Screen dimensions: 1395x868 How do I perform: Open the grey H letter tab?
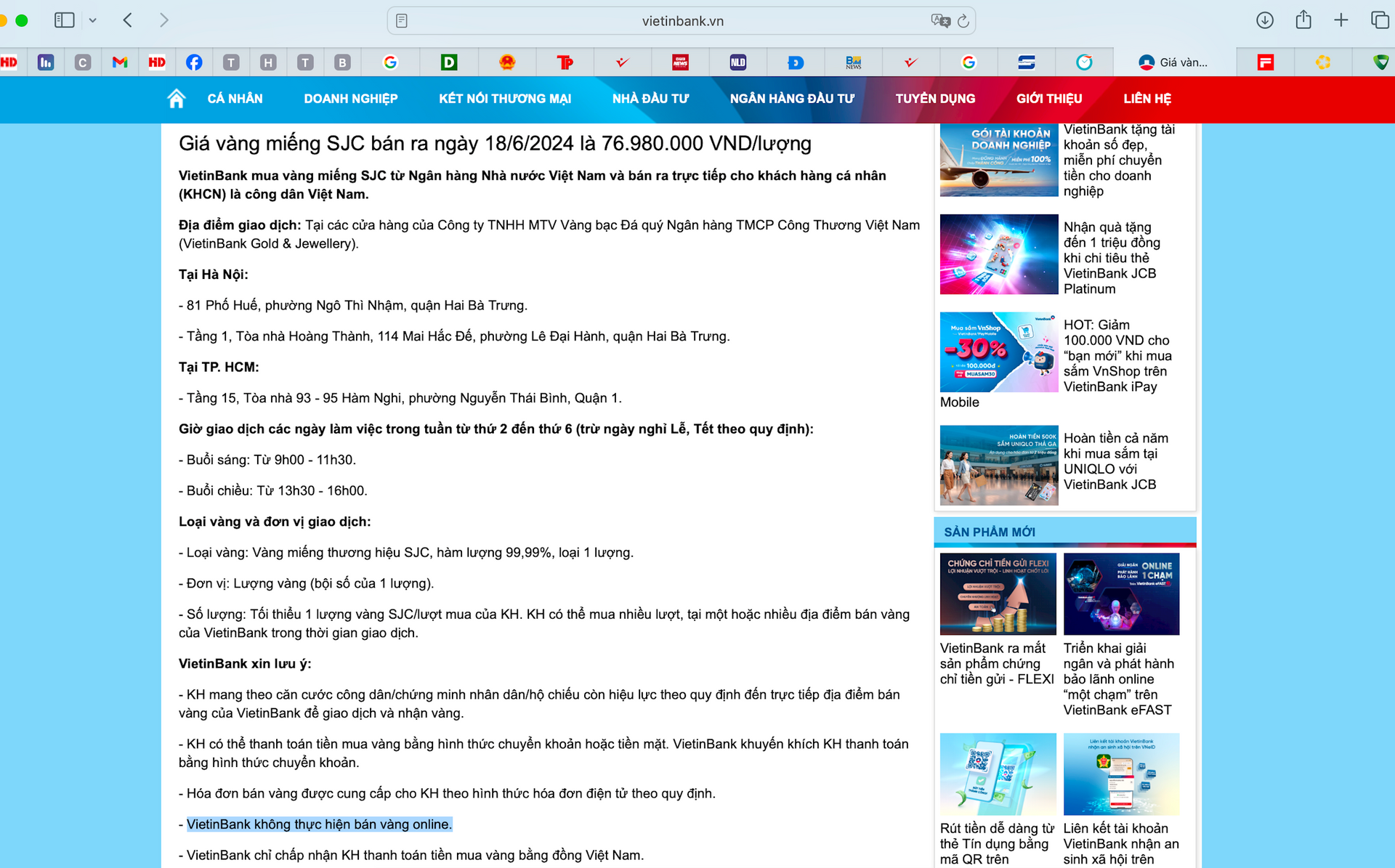point(268,62)
